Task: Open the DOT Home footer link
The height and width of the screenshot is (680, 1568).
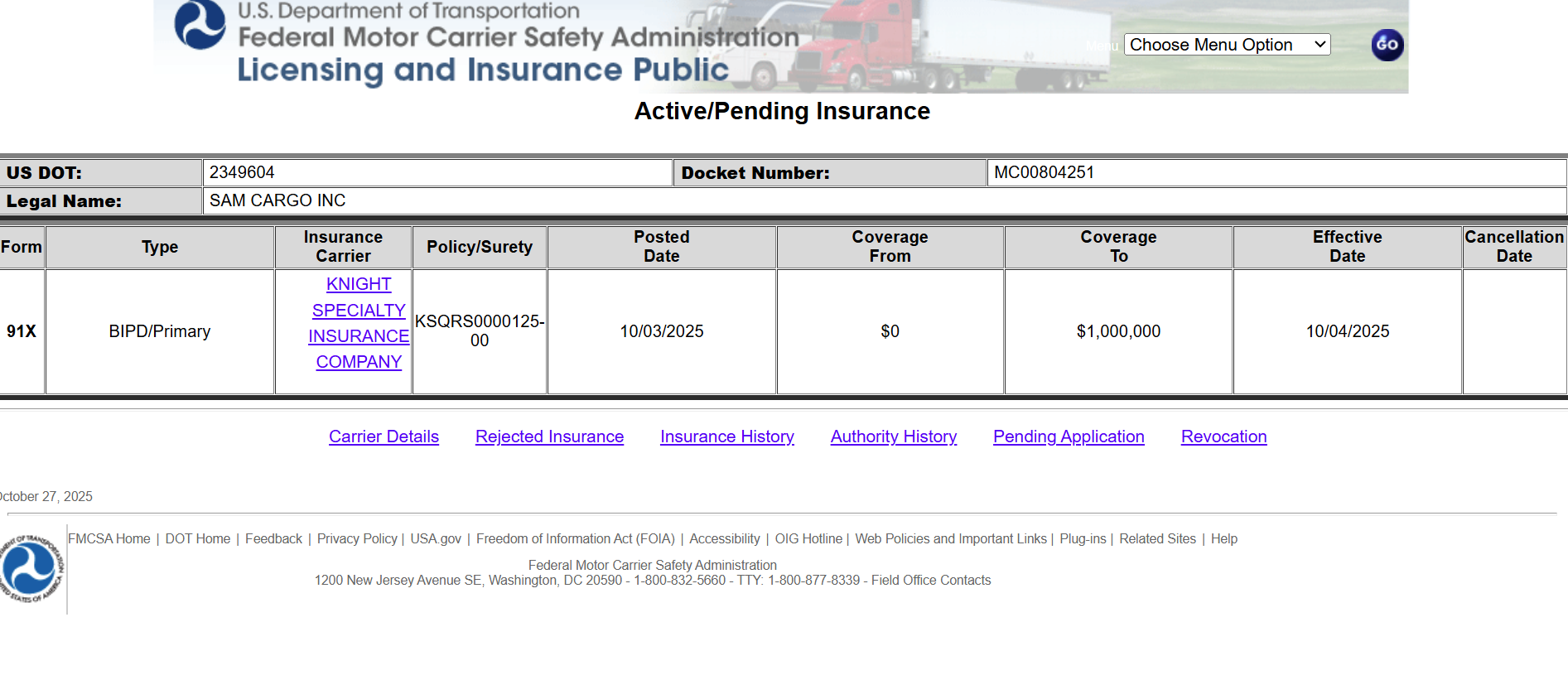Action: coord(198,539)
